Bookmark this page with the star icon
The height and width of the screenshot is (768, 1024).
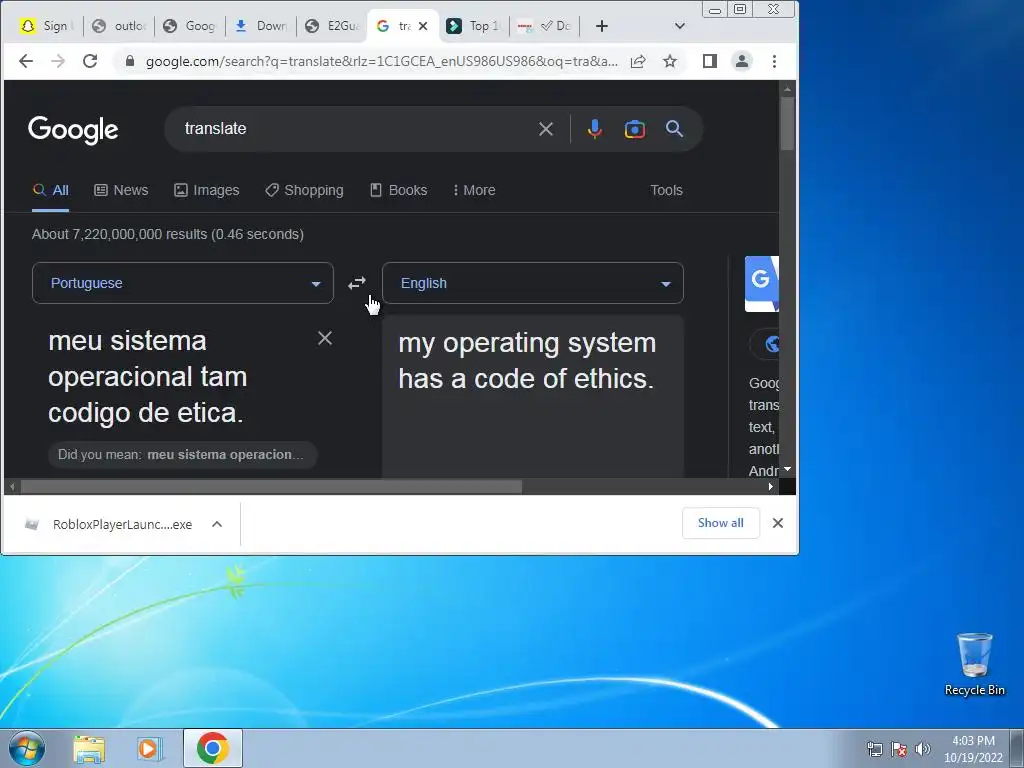[670, 61]
